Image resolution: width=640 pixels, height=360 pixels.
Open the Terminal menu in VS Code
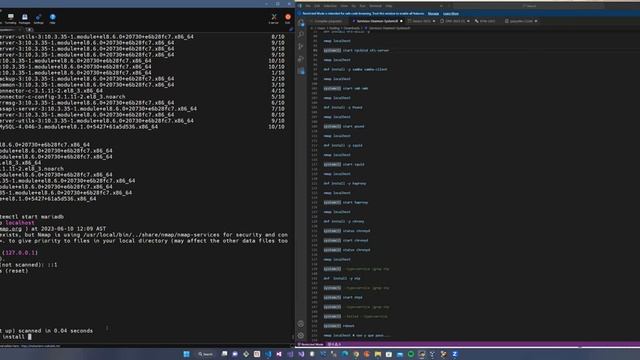(x=375, y=6)
